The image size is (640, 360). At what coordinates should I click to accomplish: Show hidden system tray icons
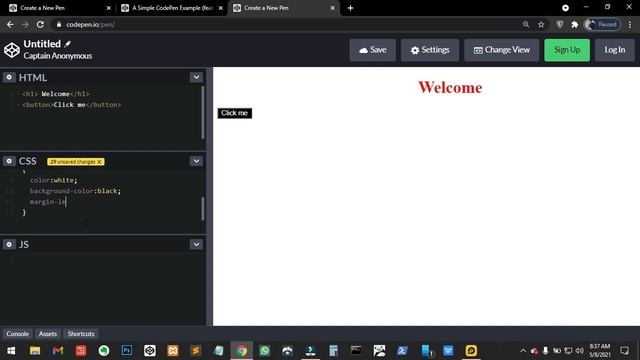(523, 351)
